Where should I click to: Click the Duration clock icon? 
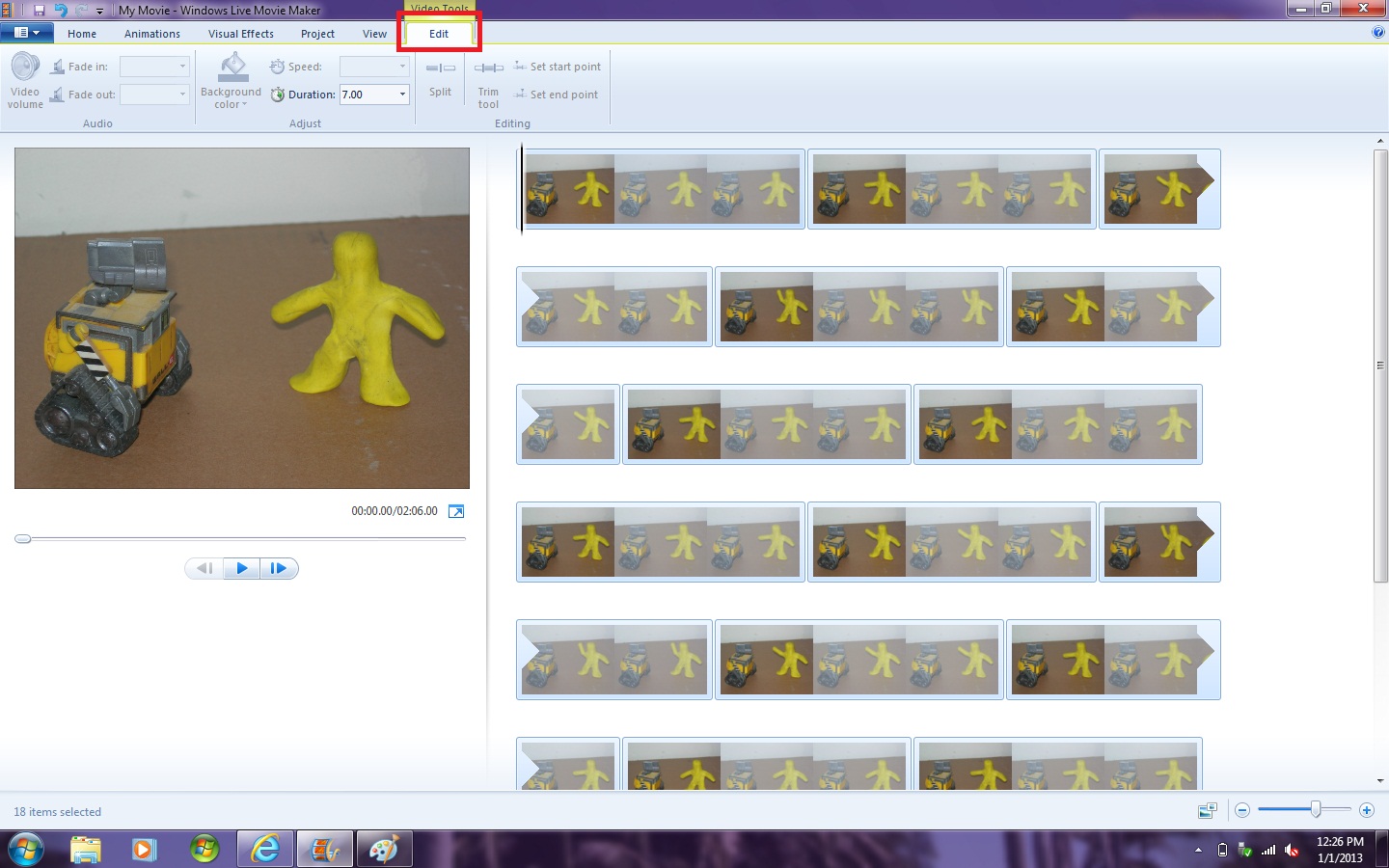click(277, 95)
